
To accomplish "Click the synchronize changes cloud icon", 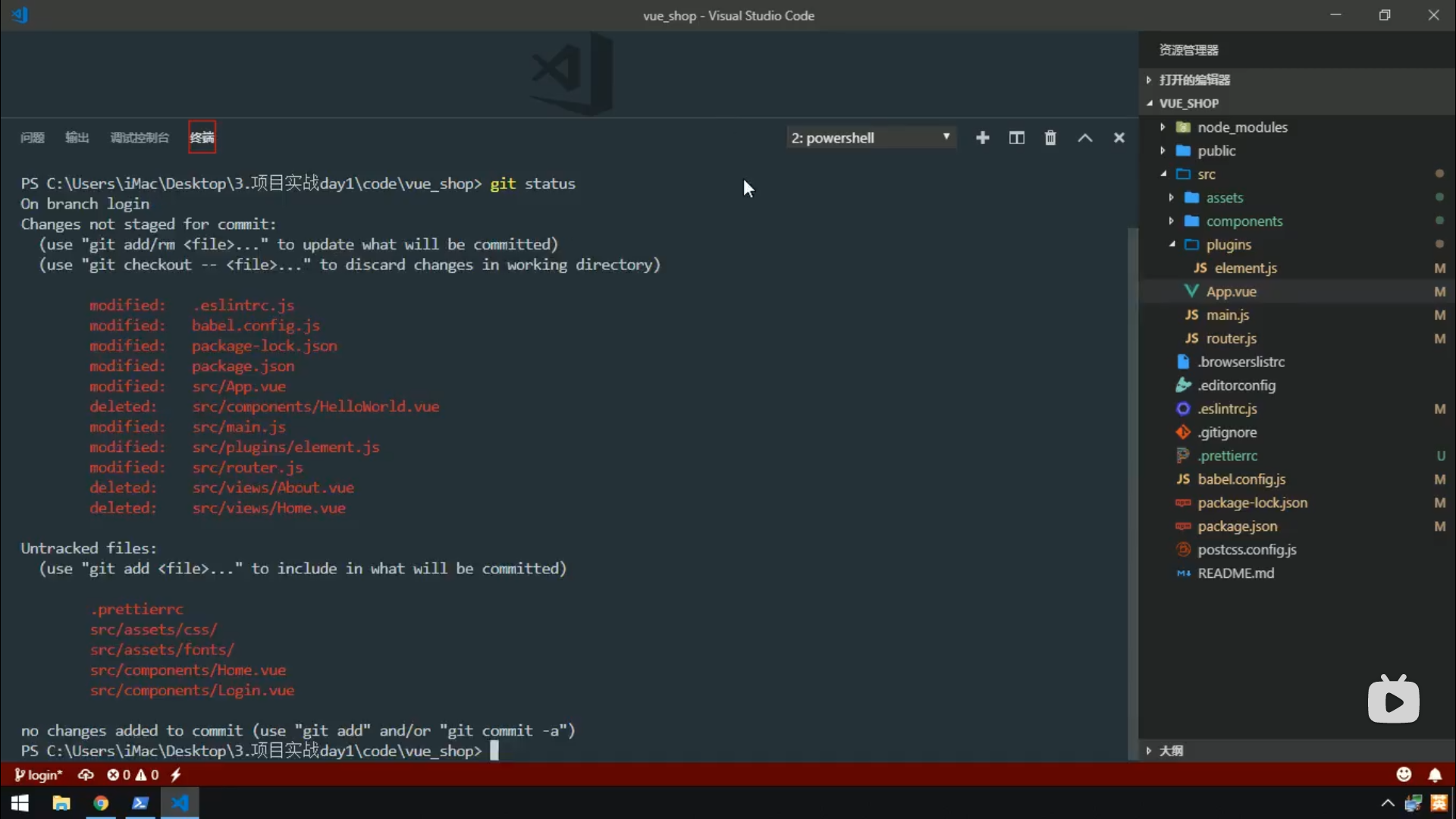I will [x=86, y=774].
